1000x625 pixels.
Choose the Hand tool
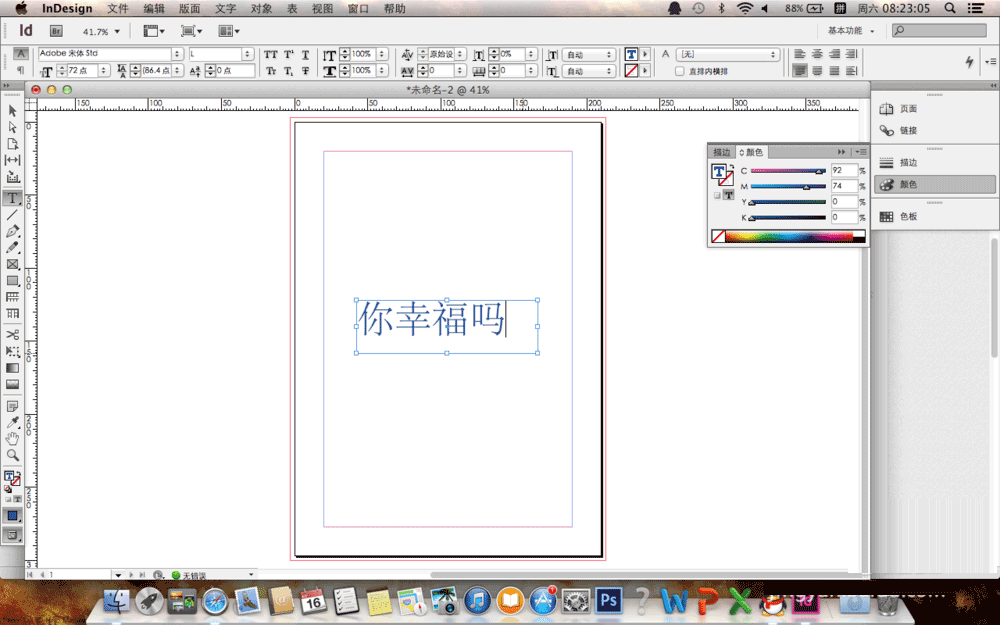[12, 436]
